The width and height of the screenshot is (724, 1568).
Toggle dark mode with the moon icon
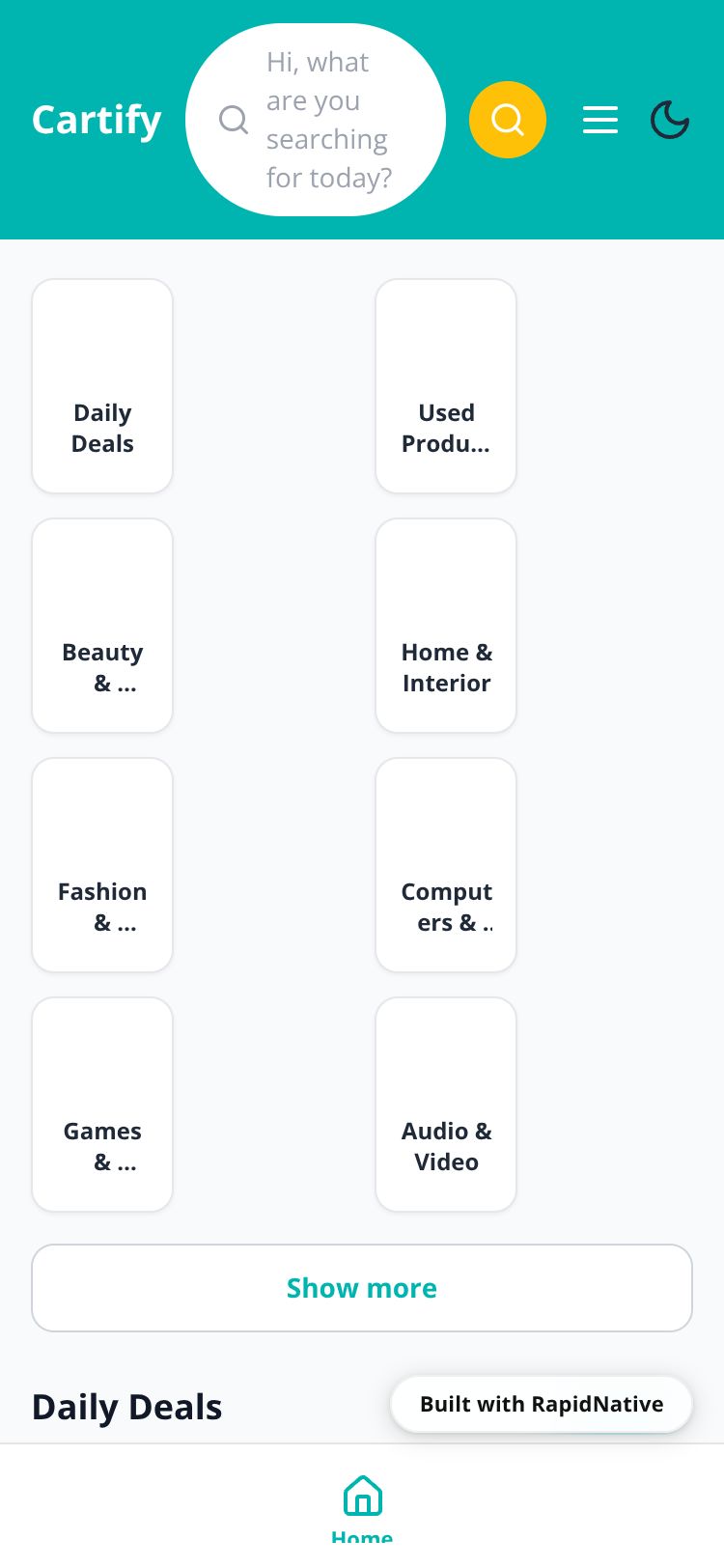(x=670, y=120)
